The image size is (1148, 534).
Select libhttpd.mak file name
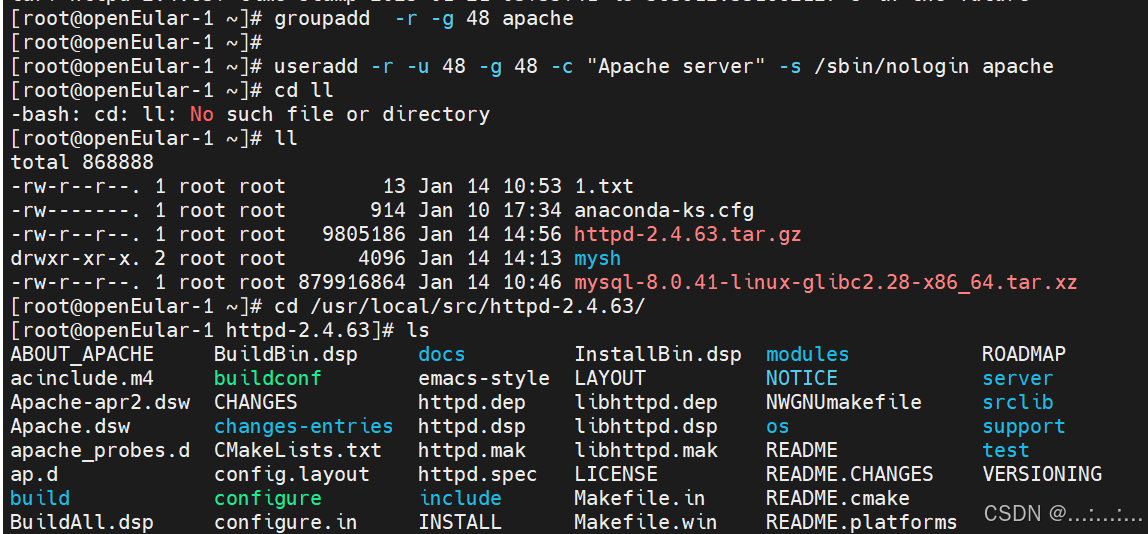(646, 450)
